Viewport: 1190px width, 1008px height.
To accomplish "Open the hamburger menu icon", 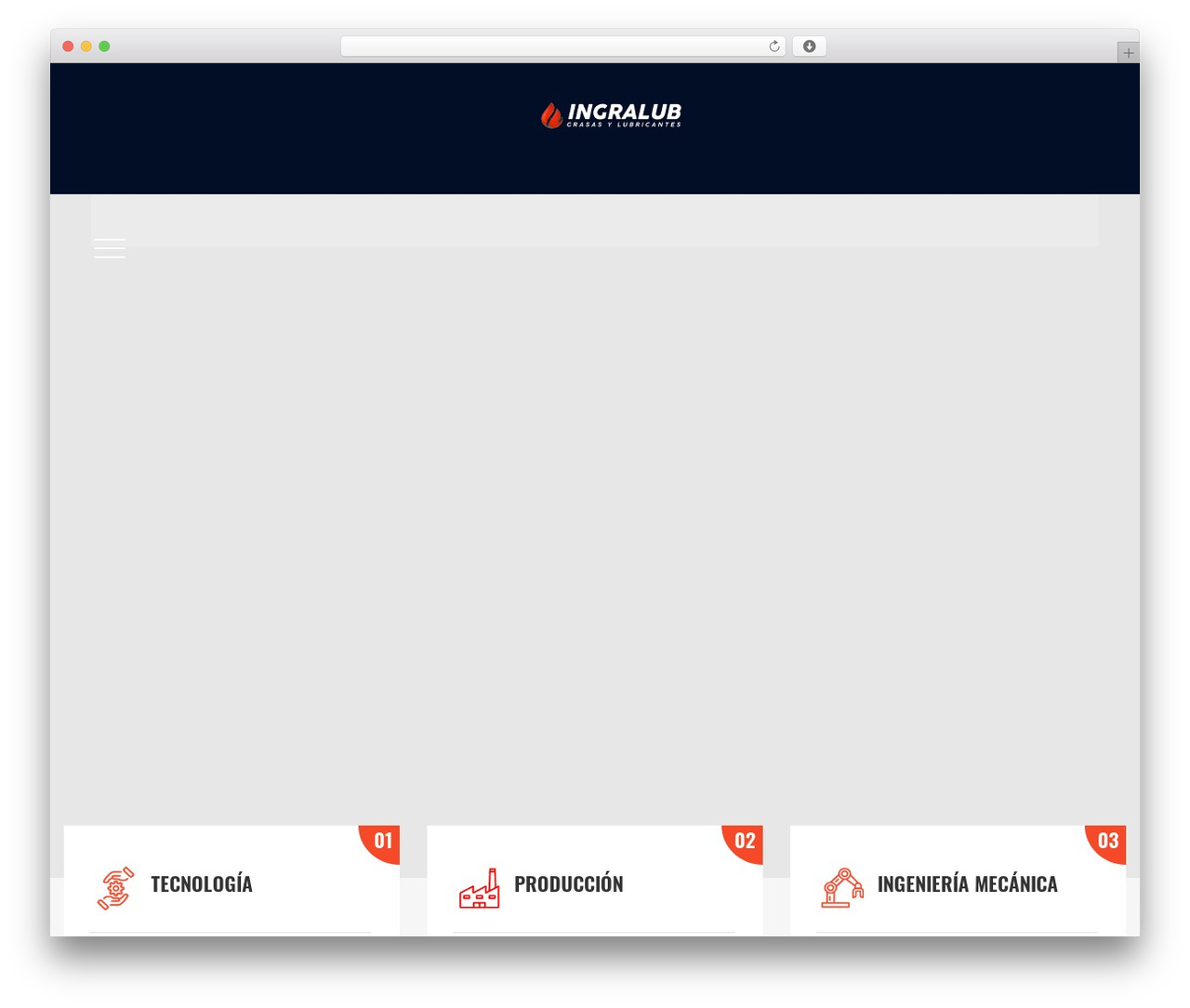I will coord(110,247).
